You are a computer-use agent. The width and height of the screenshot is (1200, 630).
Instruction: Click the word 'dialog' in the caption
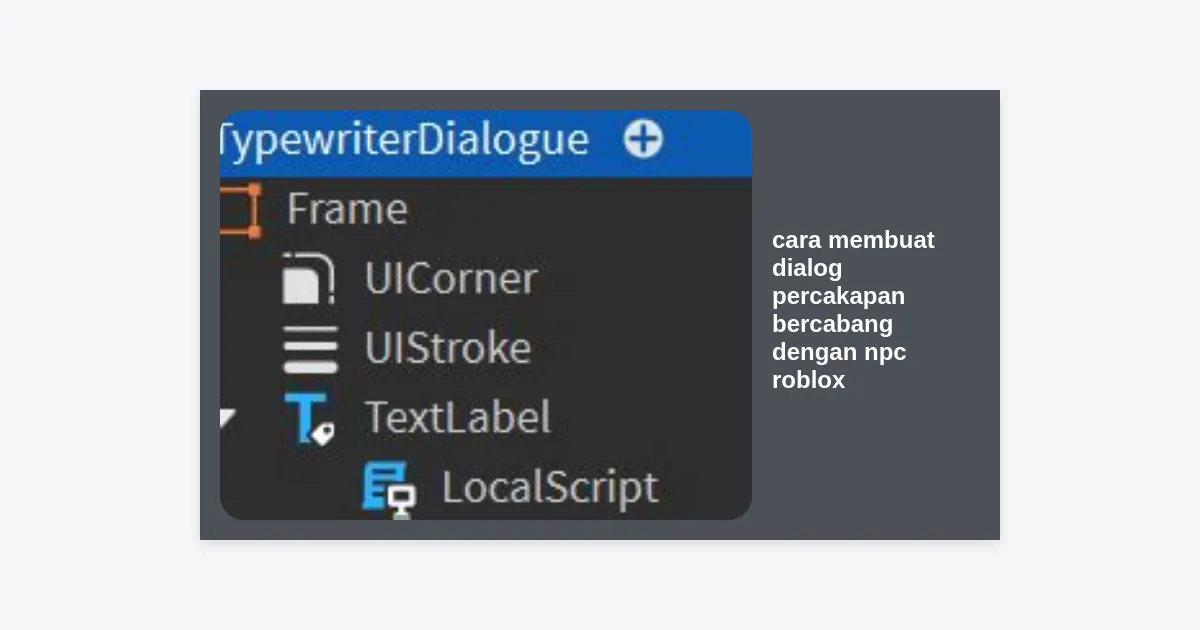coord(807,268)
